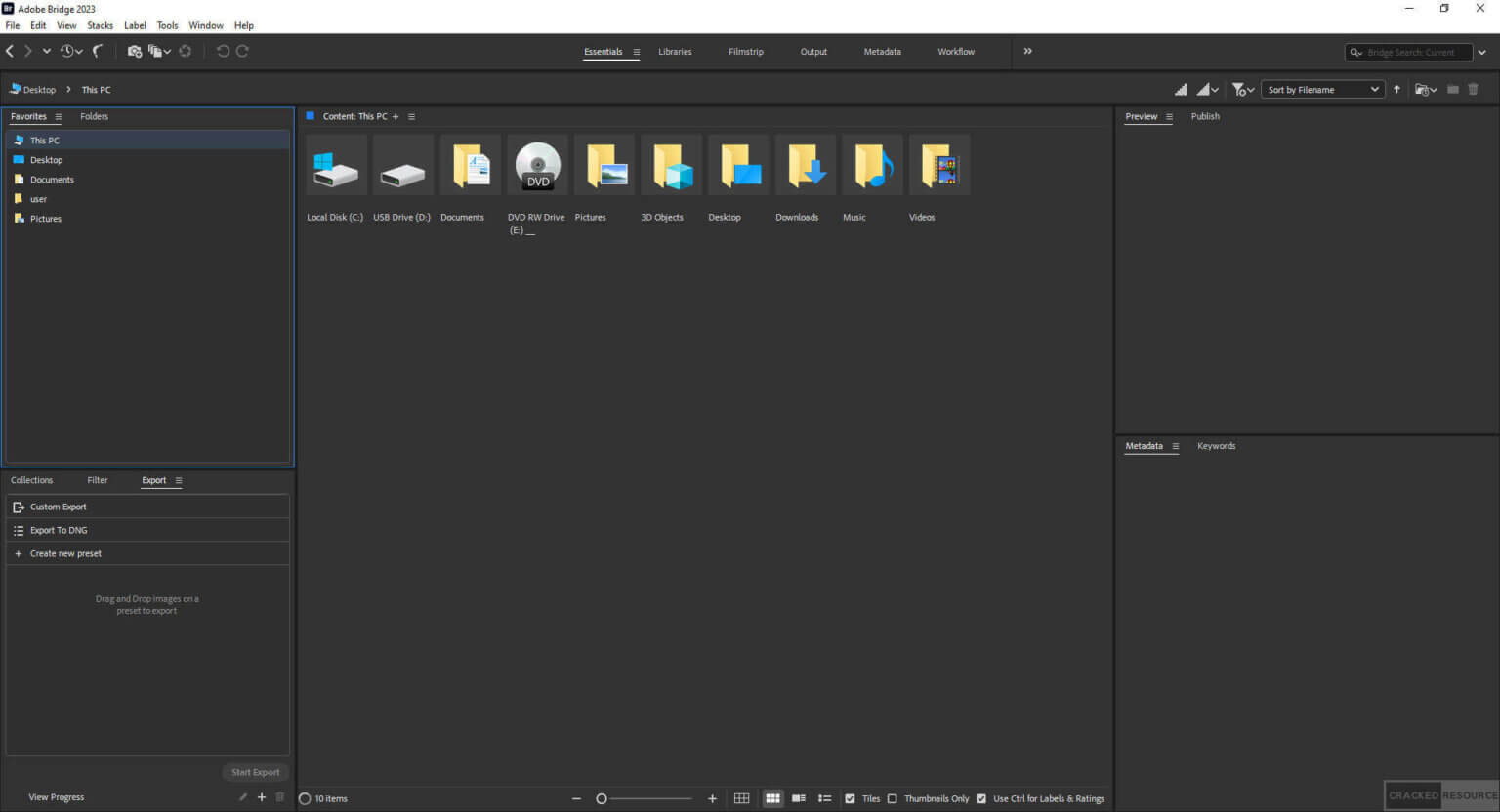Click the rotate clockwise icon

(243, 51)
